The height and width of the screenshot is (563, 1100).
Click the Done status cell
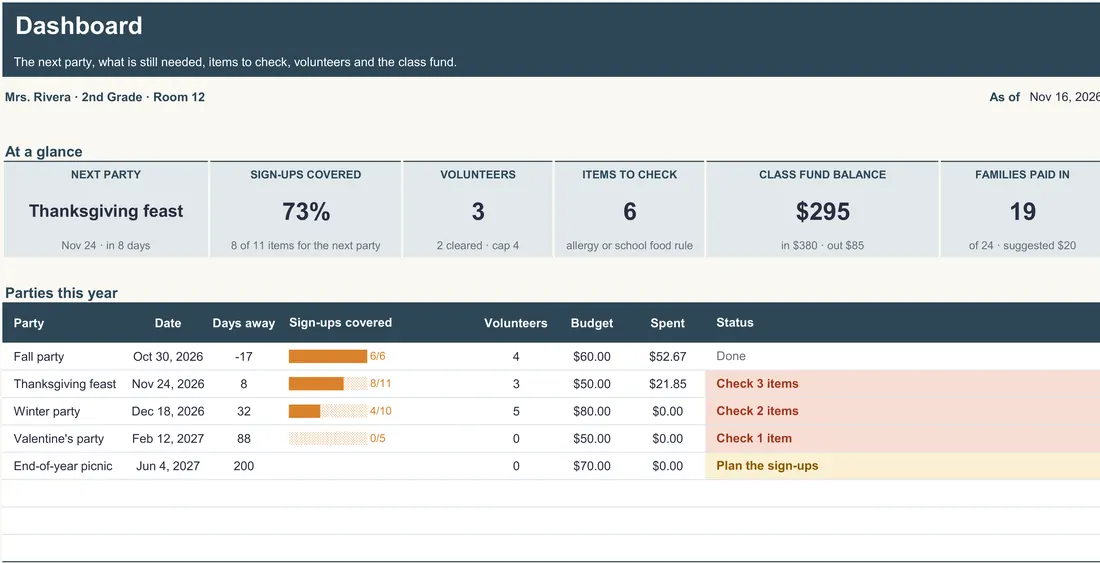[x=731, y=356]
